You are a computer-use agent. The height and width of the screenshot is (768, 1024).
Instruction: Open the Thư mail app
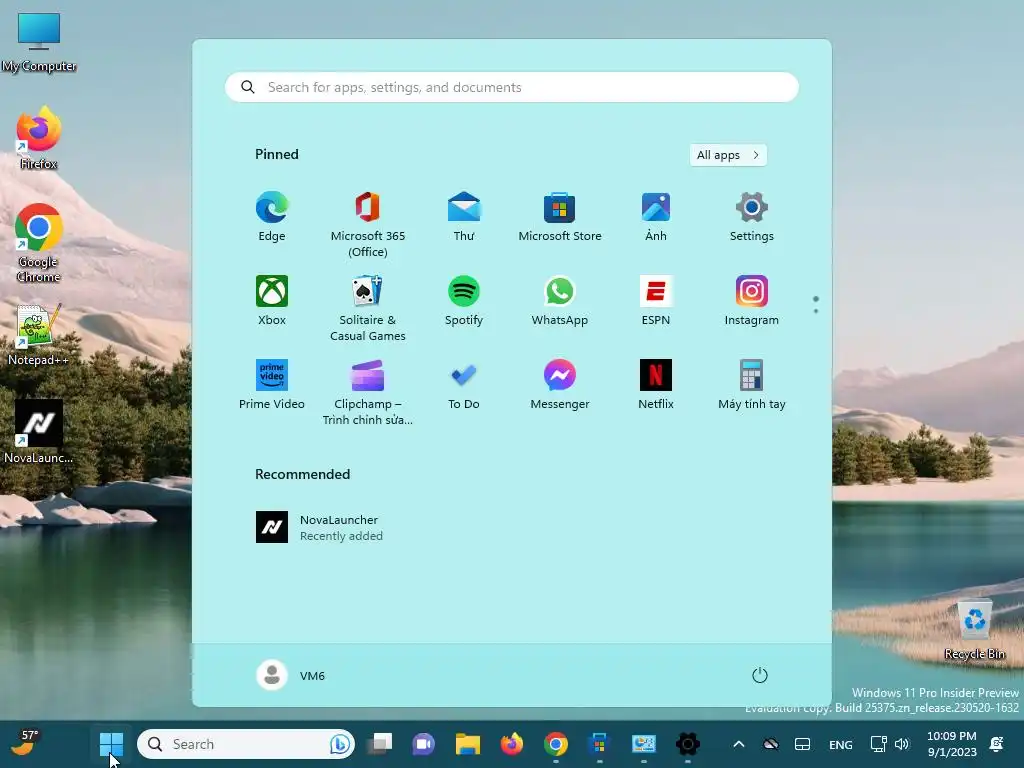click(464, 217)
